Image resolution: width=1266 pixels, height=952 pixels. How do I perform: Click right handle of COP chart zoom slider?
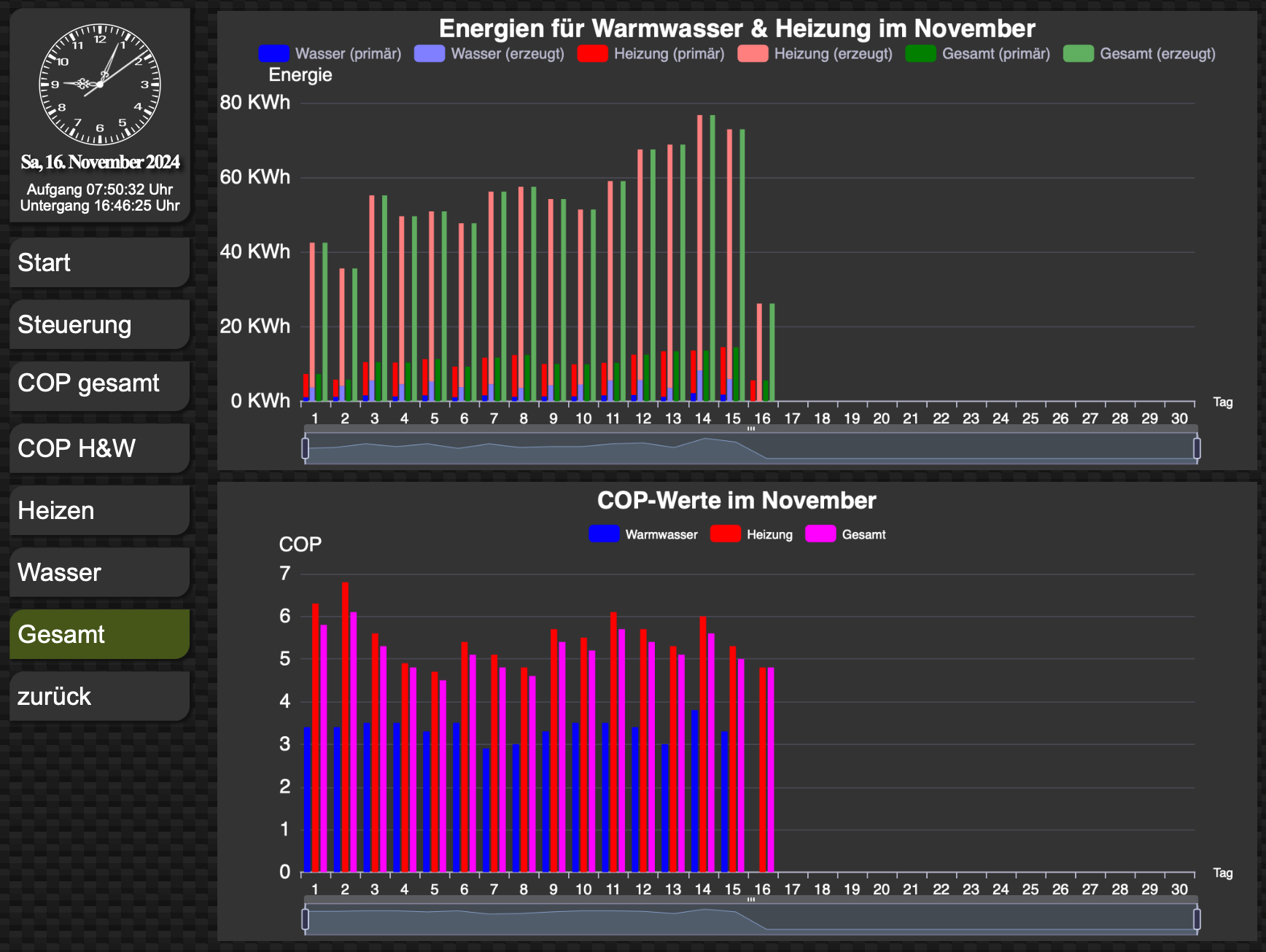coord(1197,919)
